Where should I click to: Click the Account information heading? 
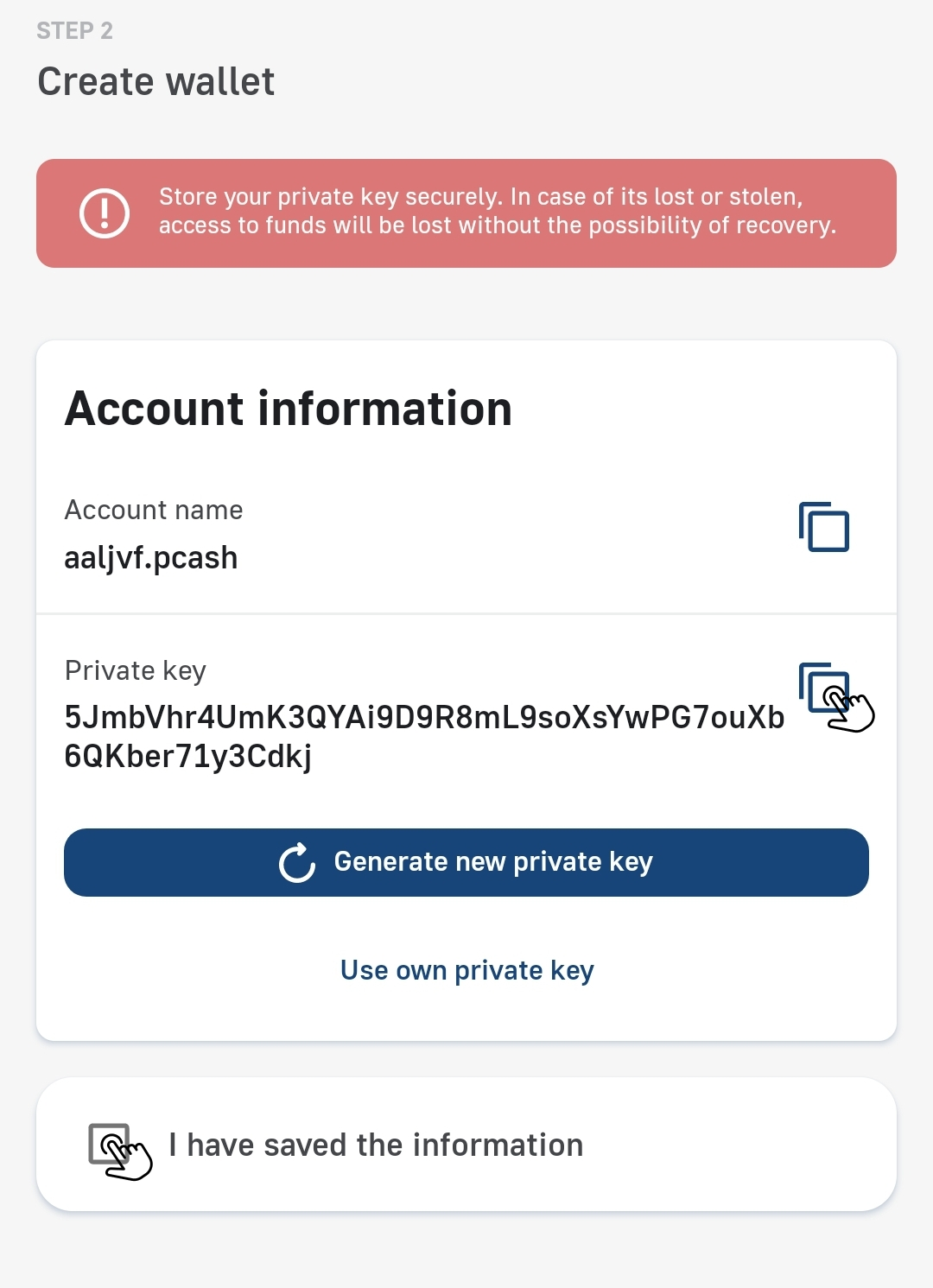(289, 409)
